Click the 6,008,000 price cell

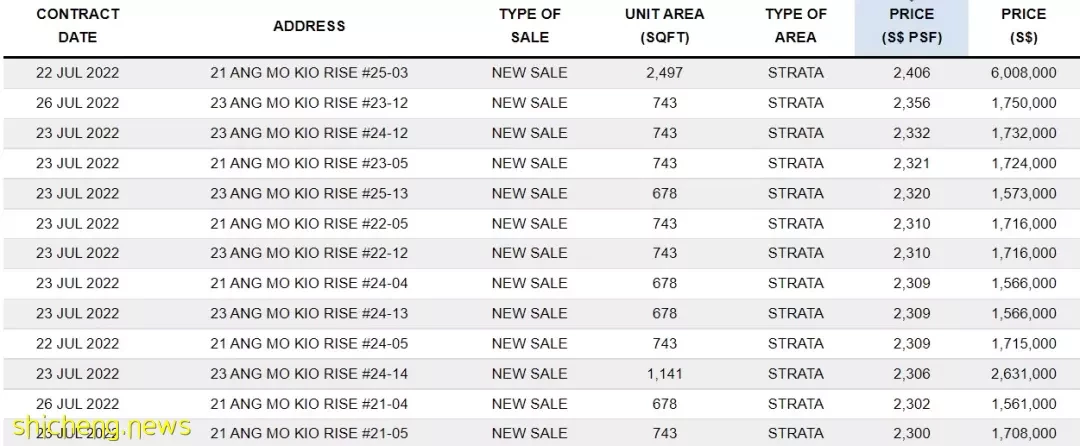(1024, 73)
